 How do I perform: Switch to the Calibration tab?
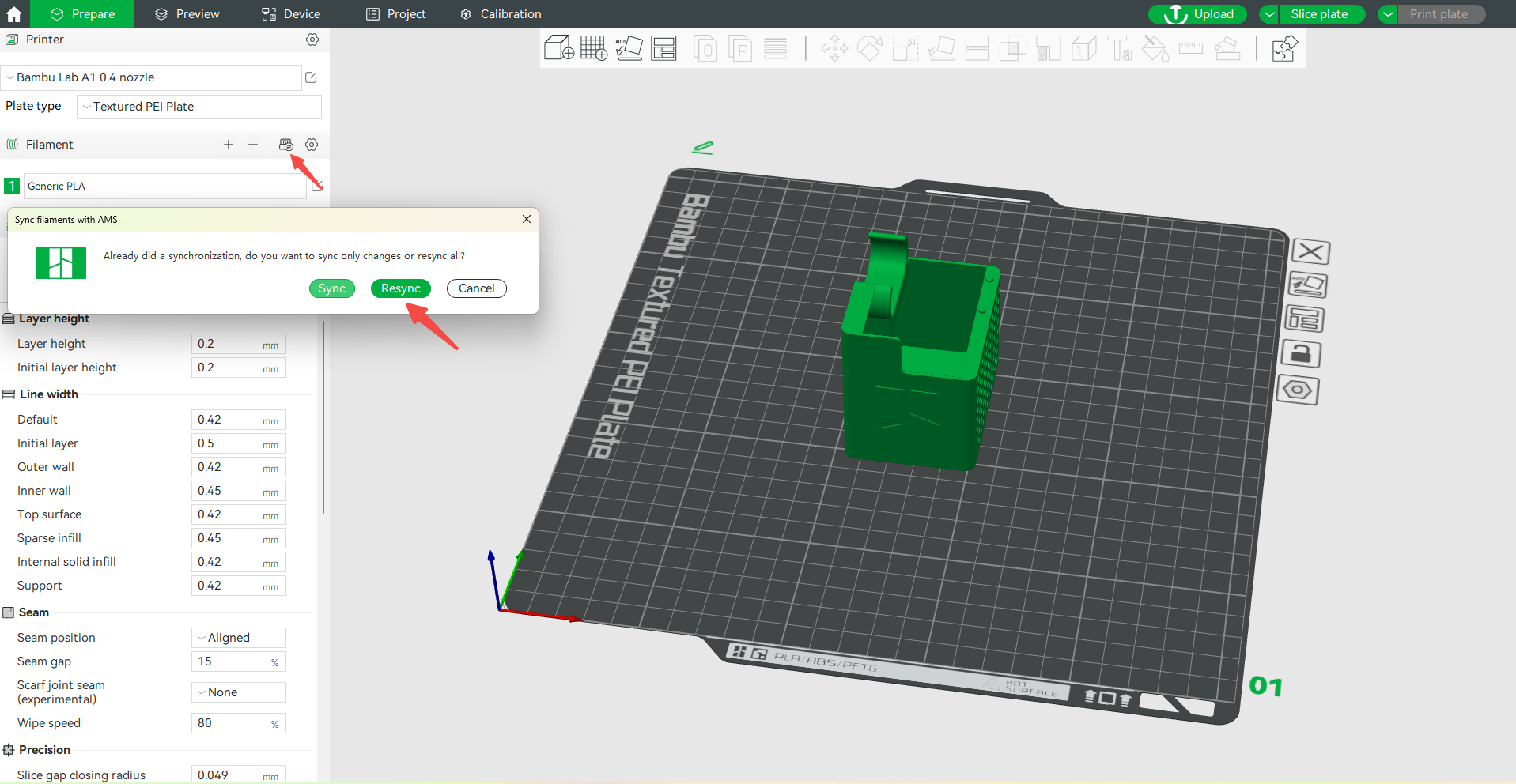(501, 14)
